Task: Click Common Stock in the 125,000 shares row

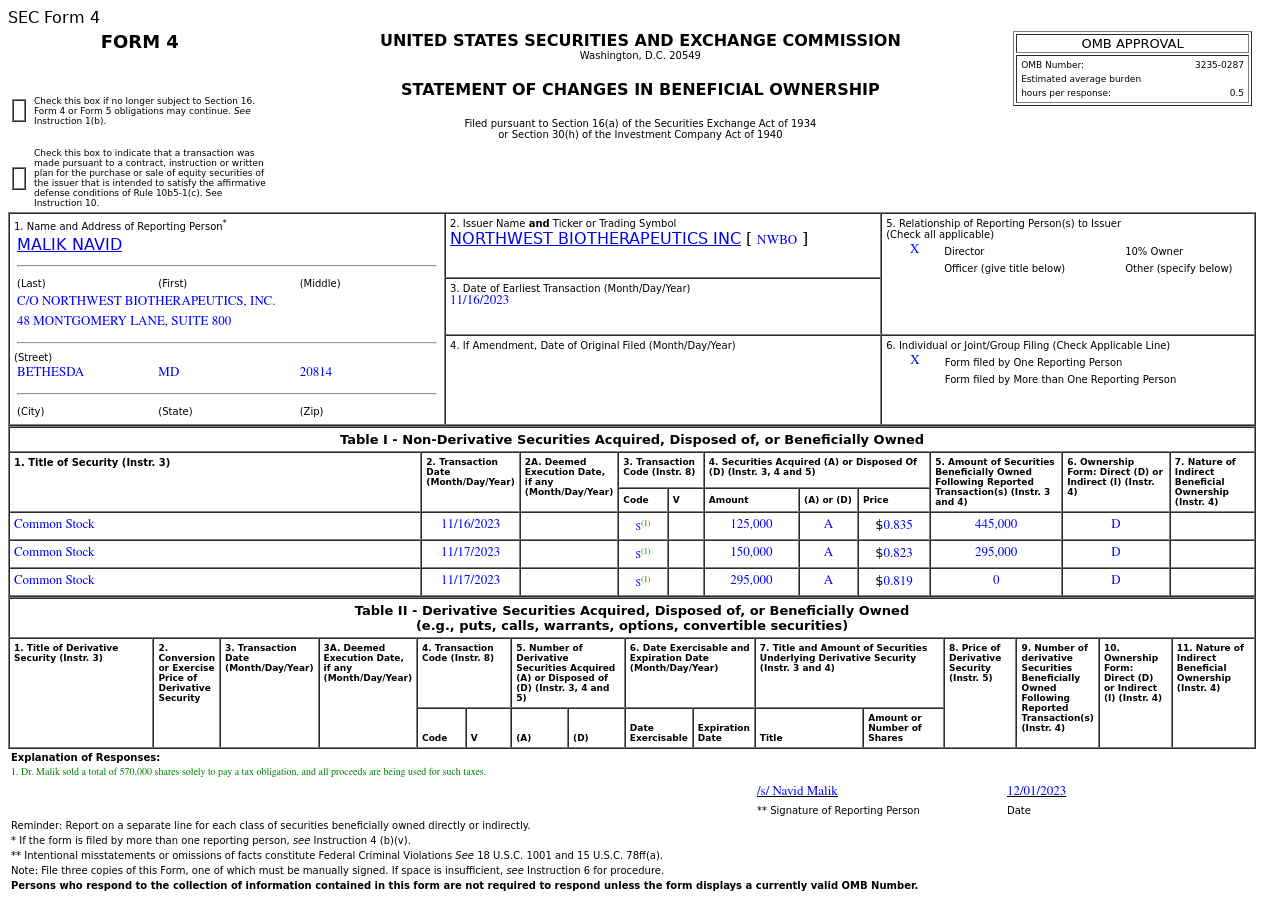Action: [54, 524]
